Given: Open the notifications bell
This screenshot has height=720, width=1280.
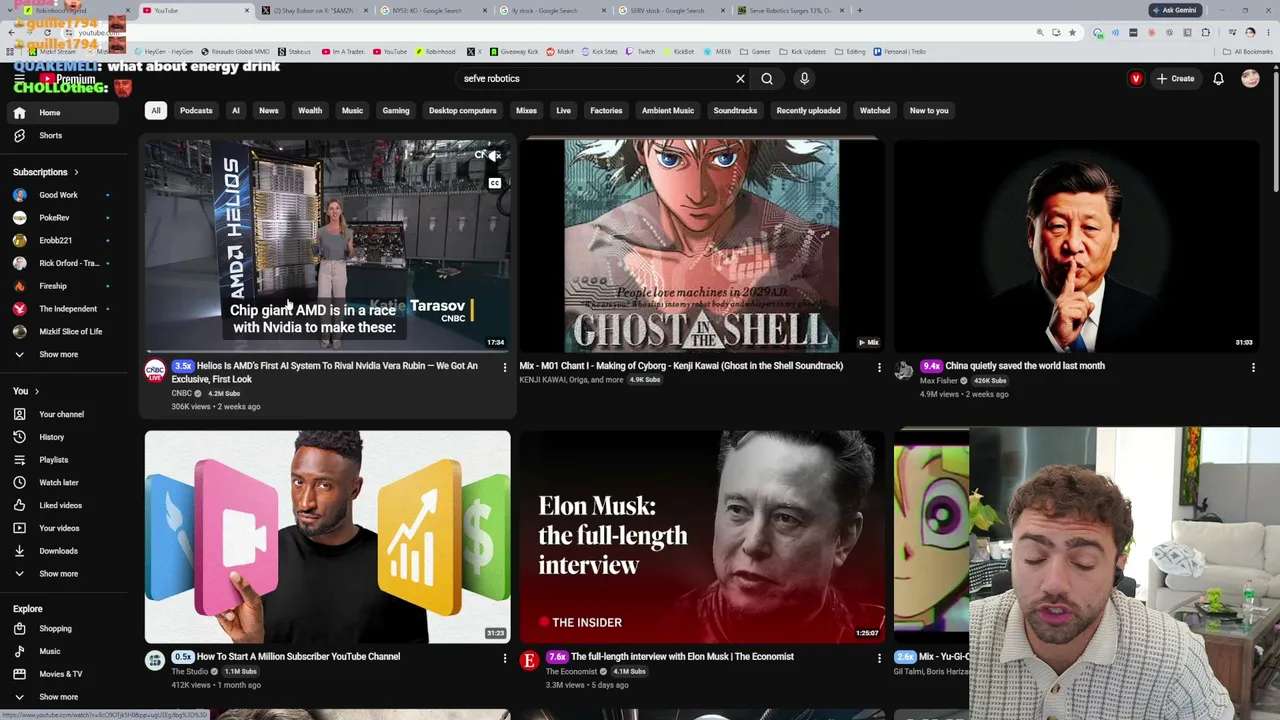Looking at the screenshot, I should 1218,79.
